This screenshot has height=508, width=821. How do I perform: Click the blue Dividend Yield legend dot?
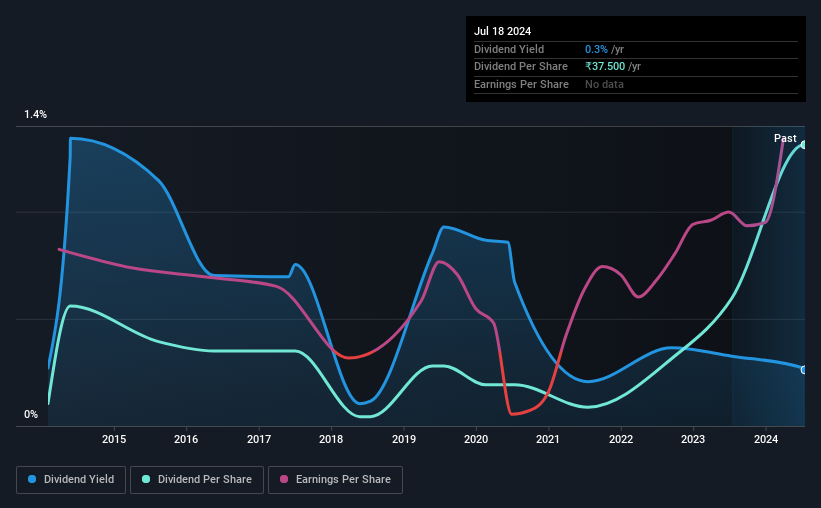point(32,479)
